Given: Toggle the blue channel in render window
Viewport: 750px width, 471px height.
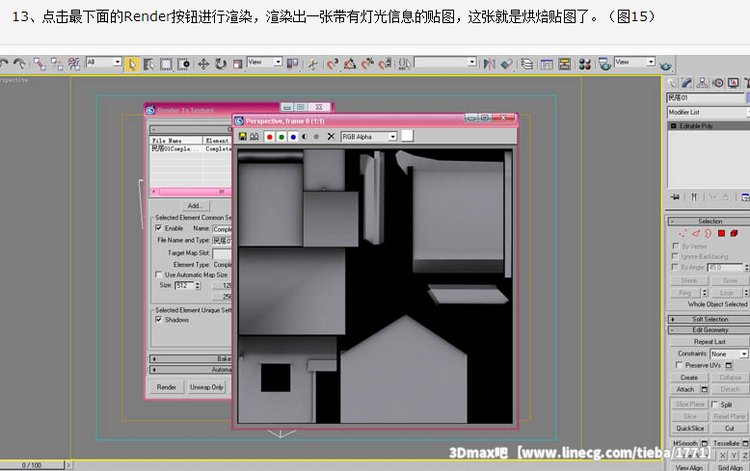Looking at the screenshot, I should click(x=293, y=137).
